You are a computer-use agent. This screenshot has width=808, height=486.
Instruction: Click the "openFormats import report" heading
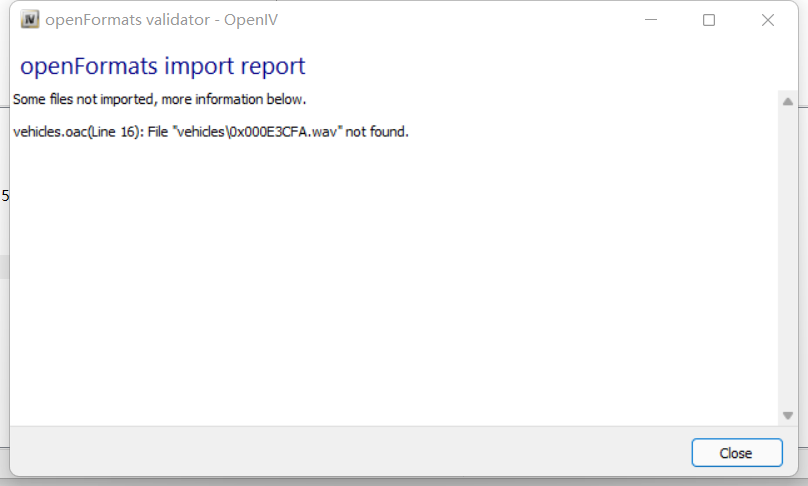pyautogui.click(x=163, y=66)
